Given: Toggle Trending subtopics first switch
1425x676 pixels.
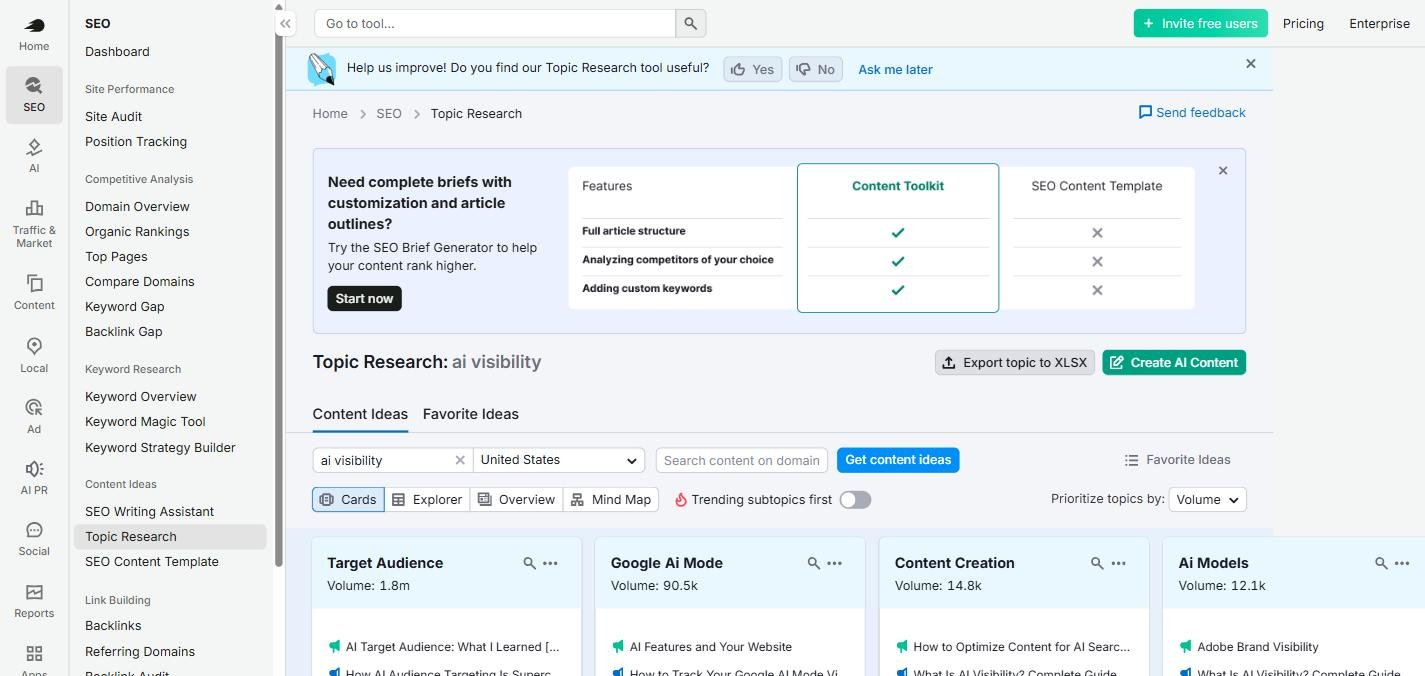Looking at the screenshot, I should coord(855,499).
